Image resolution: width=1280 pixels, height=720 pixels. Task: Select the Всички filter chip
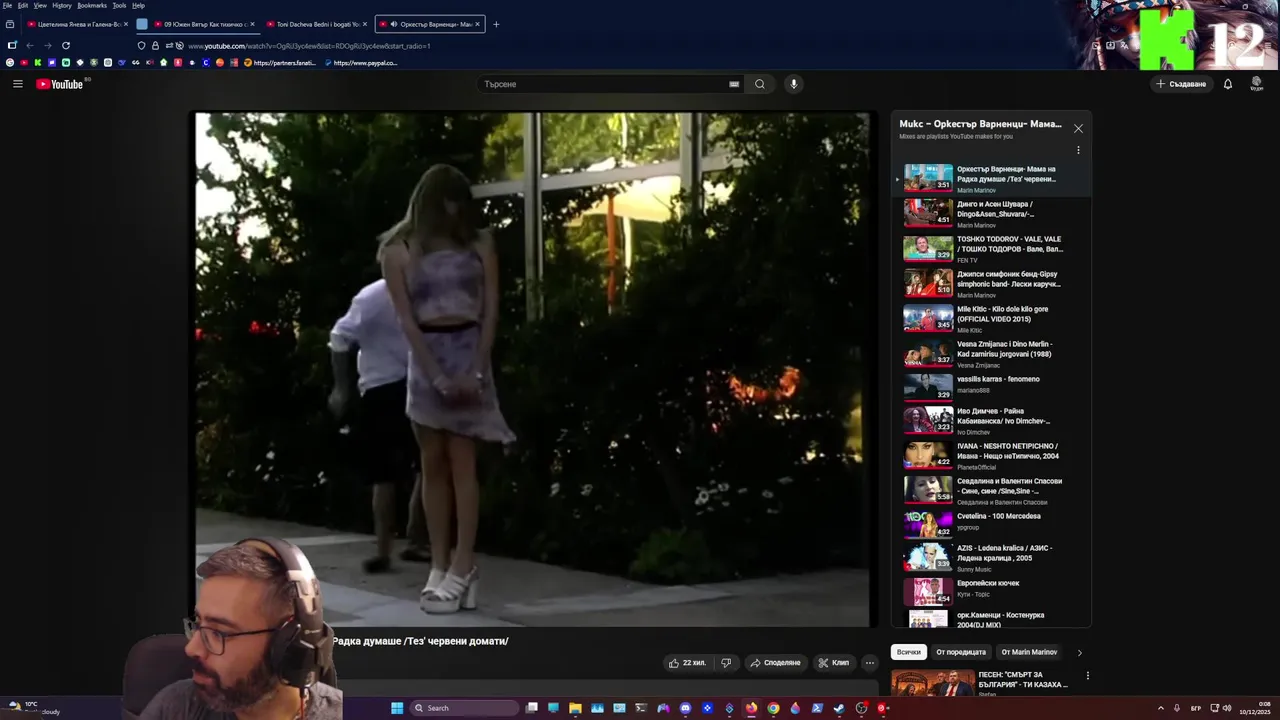tap(909, 652)
